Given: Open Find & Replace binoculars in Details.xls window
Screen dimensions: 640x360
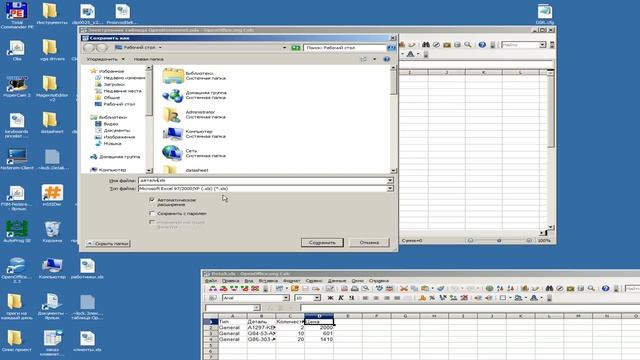Looking at the screenshot, I should tap(549, 288).
